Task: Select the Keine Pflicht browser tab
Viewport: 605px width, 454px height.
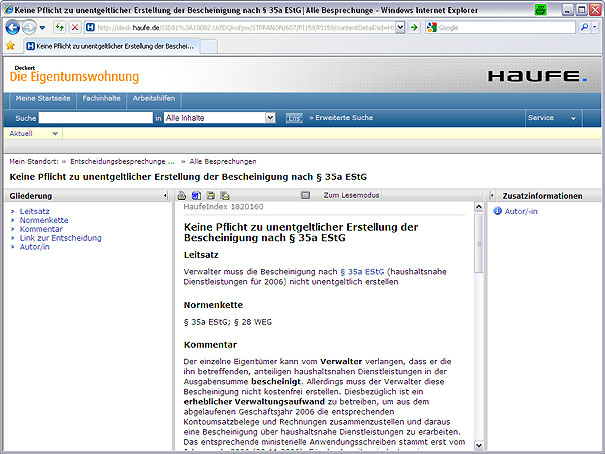Action: click(112, 46)
